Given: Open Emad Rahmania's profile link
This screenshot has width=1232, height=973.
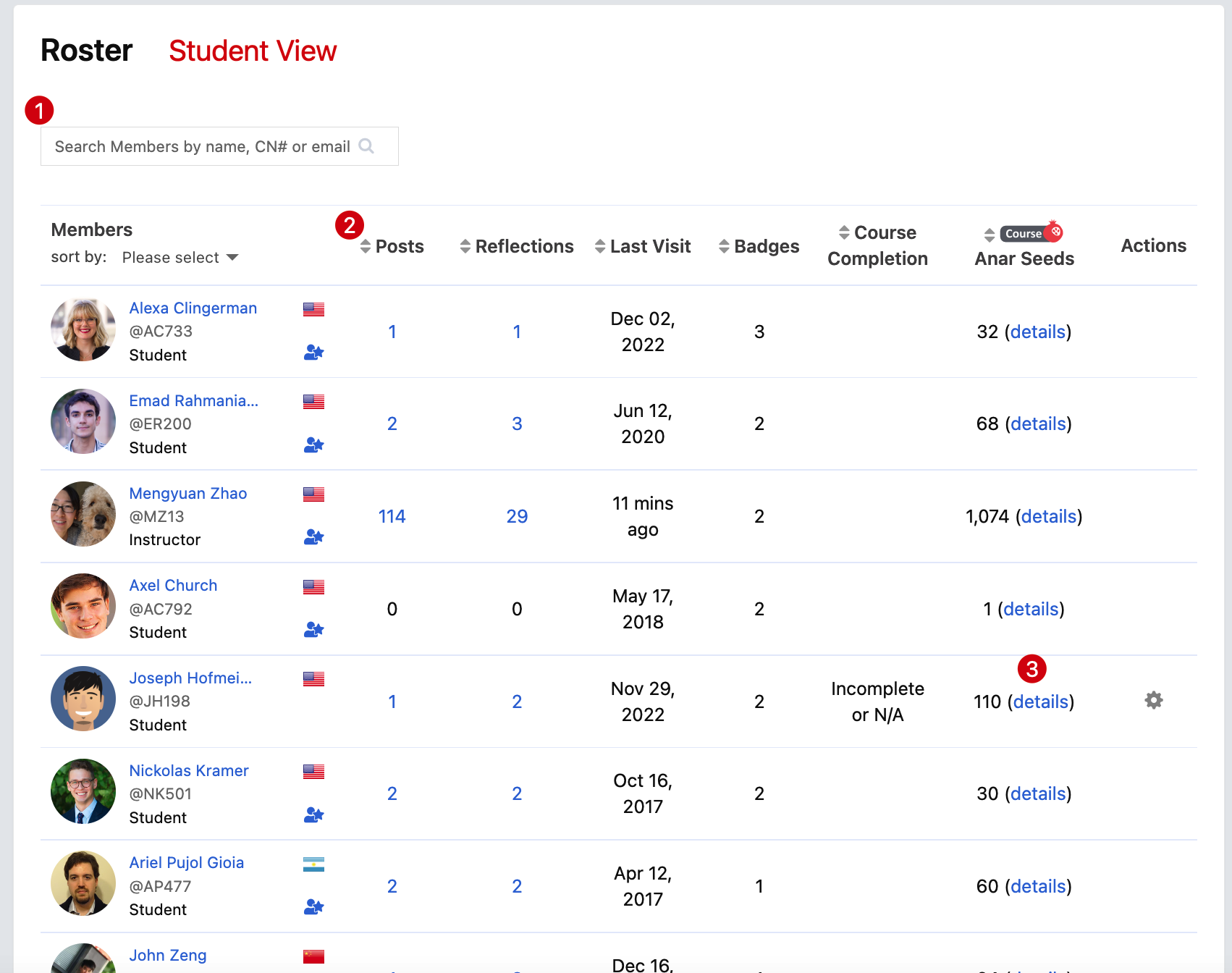Looking at the screenshot, I should pyautogui.click(x=194, y=400).
